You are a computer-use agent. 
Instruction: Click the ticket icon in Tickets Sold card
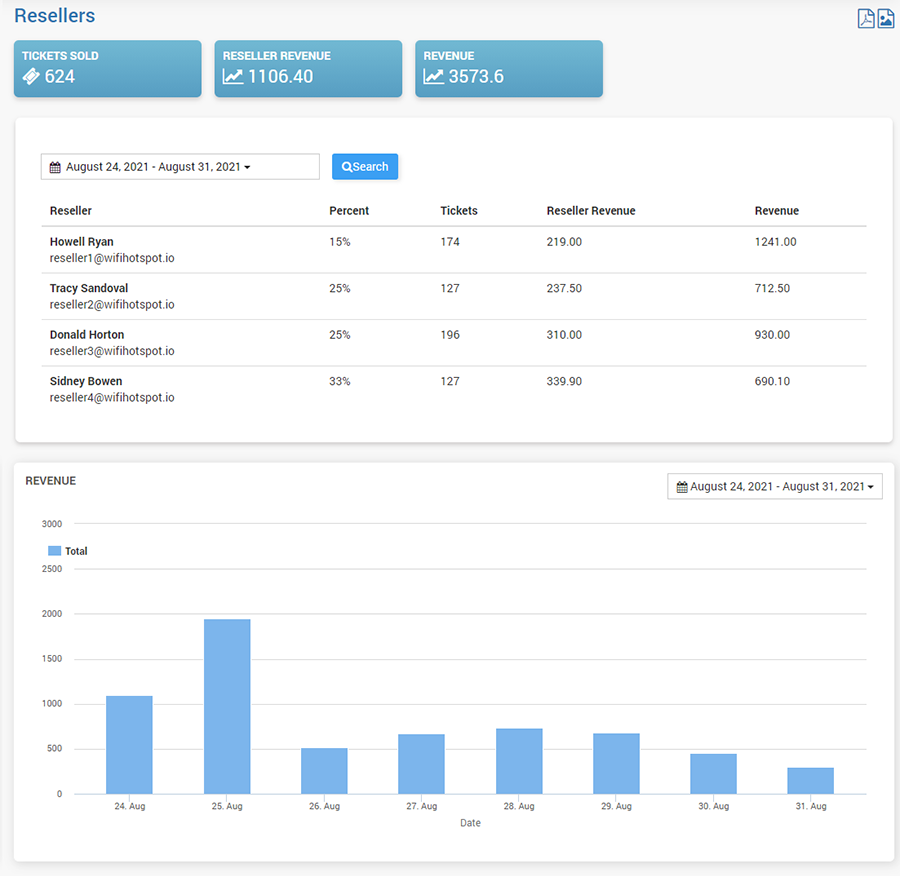pos(31,76)
